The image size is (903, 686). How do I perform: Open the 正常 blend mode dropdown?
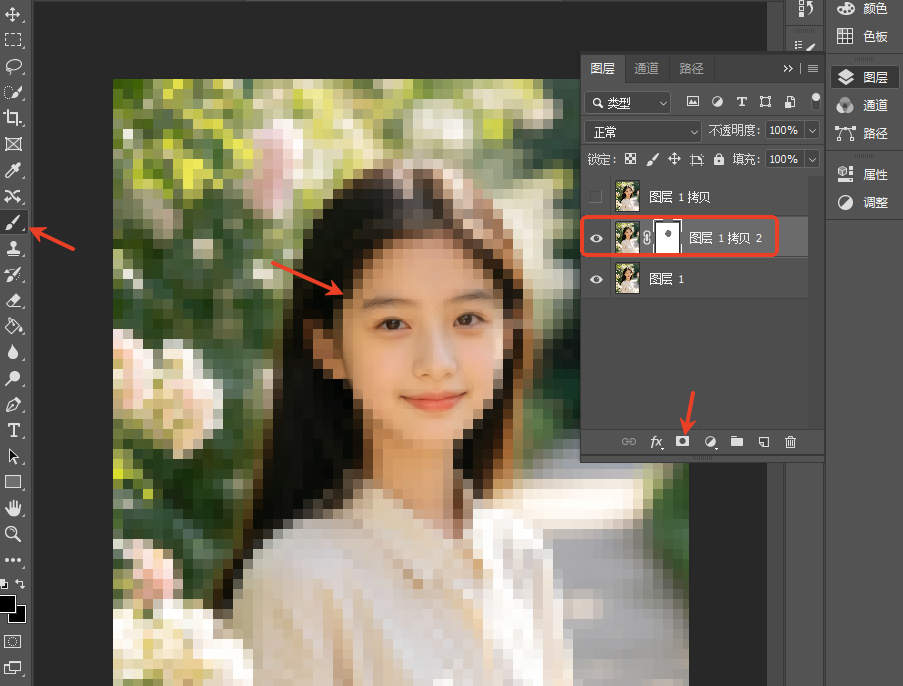click(643, 132)
